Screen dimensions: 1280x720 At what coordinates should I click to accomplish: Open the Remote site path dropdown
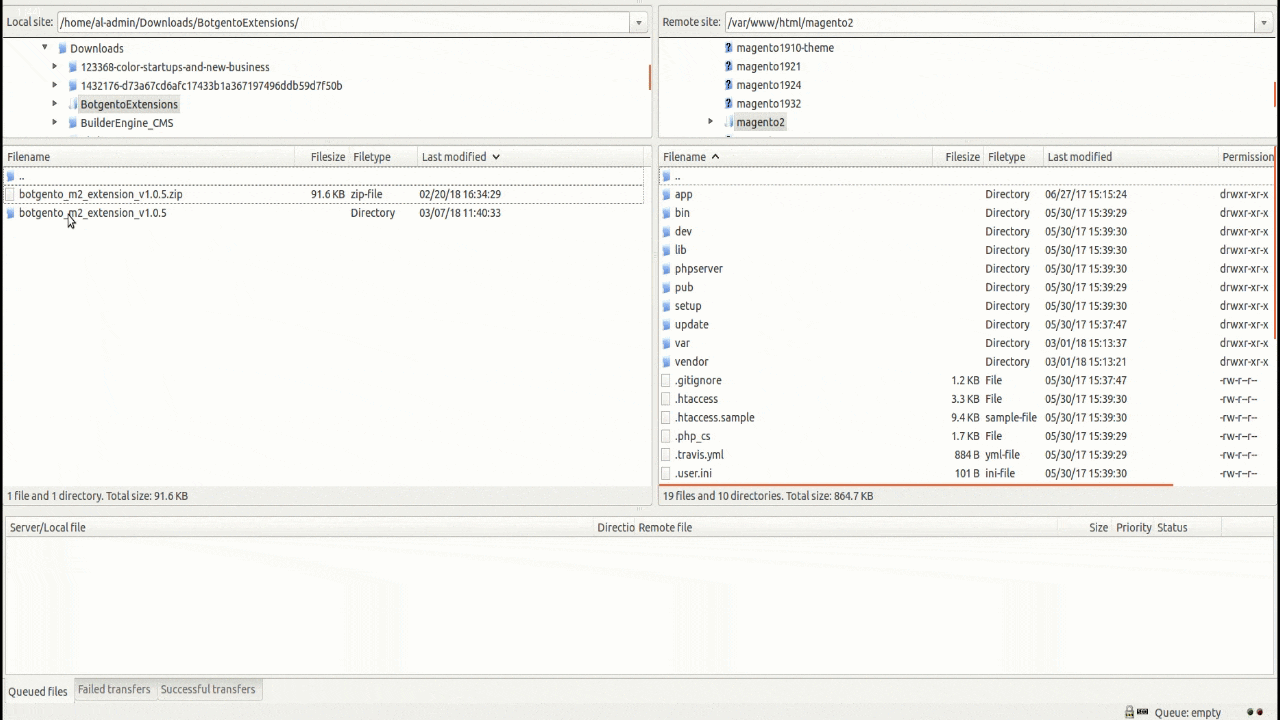[1262, 22]
